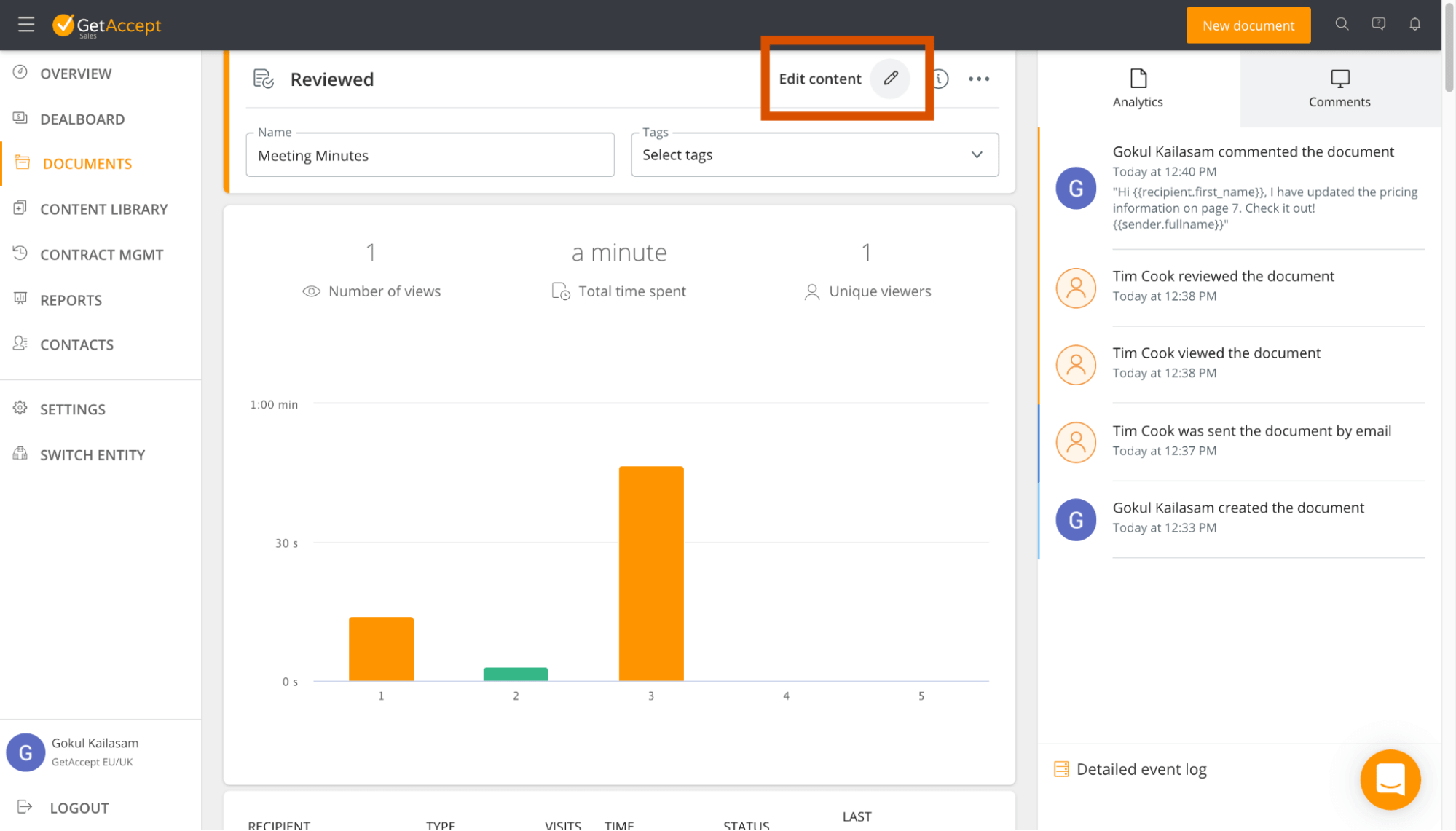Click the Edit content pencil icon
The height and width of the screenshot is (831, 1456).
[x=889, y=78]
